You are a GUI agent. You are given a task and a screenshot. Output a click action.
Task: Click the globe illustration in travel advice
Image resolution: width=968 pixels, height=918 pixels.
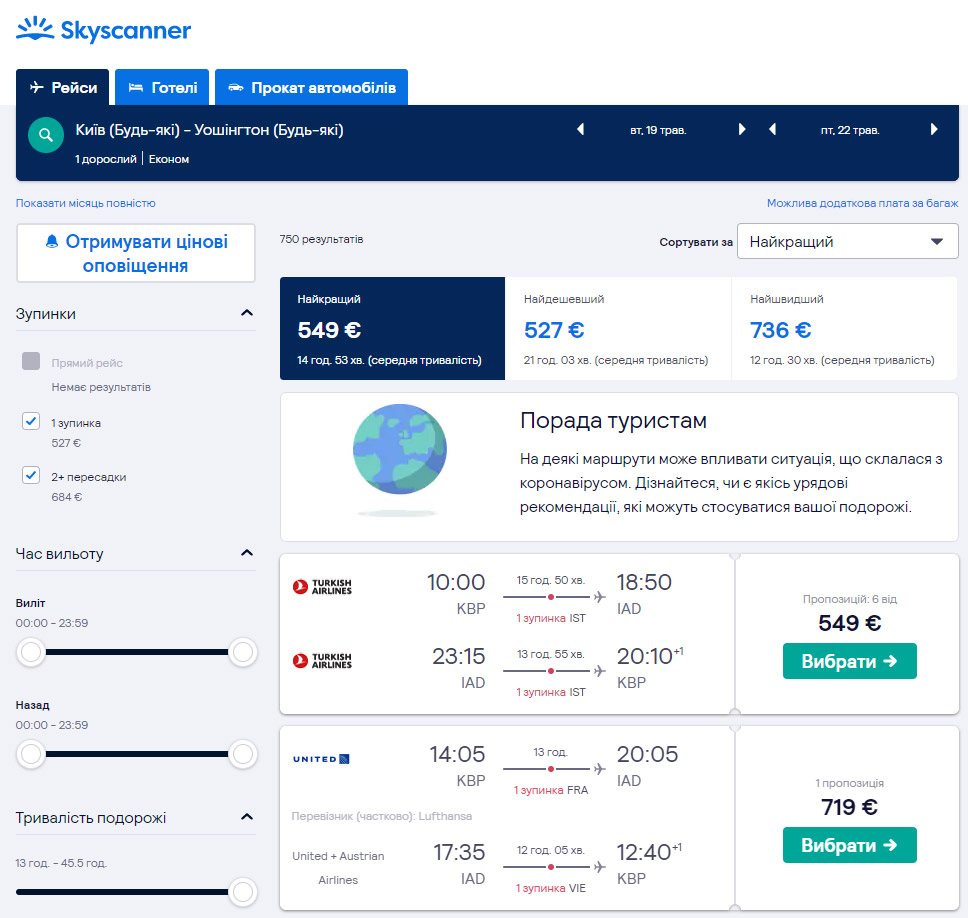399,449
